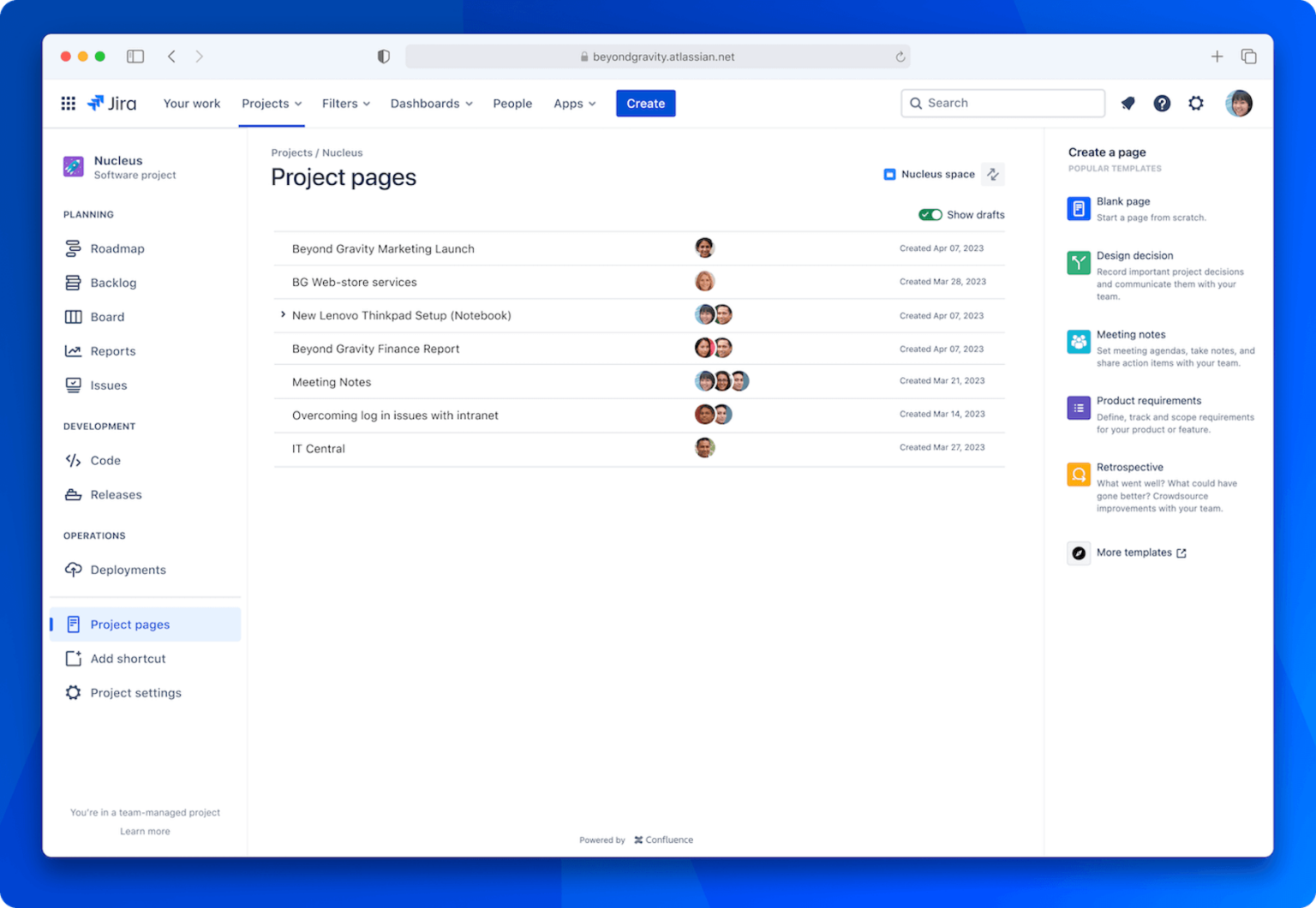Click the blue Create button
Viewport: 1316px width, 908px height.
pyautogui.click(x=645, y=103)
